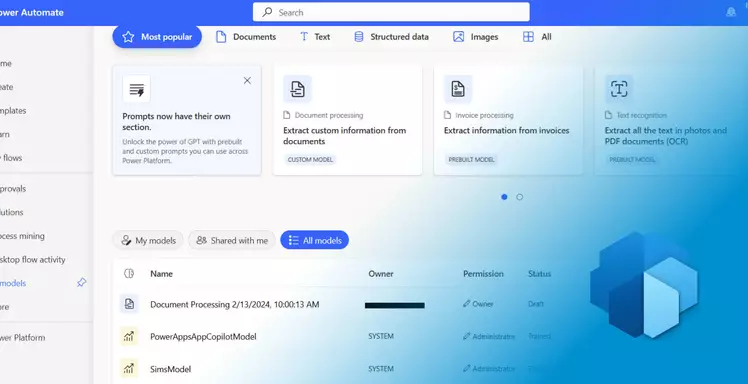
Task: Open notifications bell icon
Action: (730, 12)
